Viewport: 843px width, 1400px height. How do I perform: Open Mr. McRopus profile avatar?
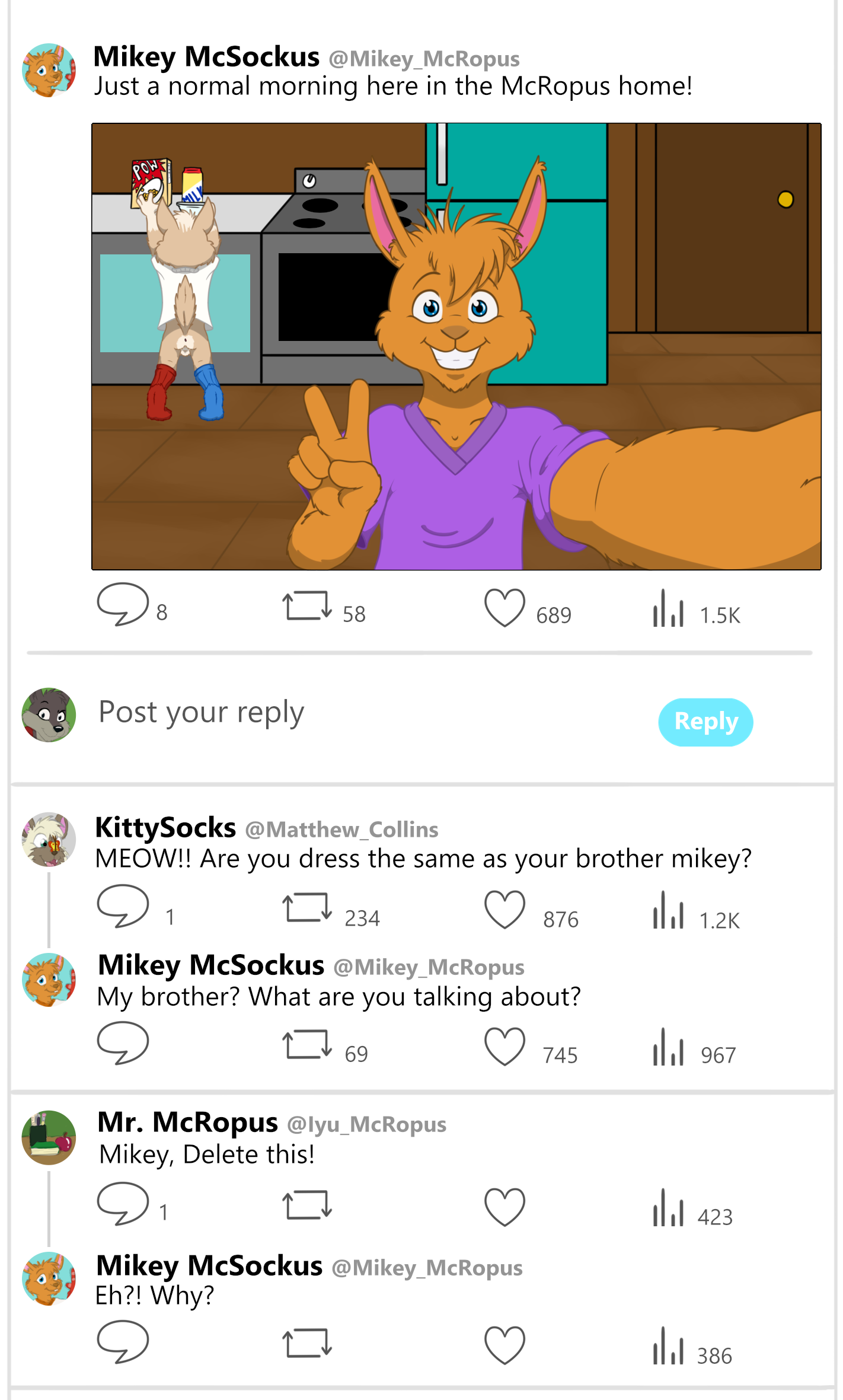coord(49,1137)
